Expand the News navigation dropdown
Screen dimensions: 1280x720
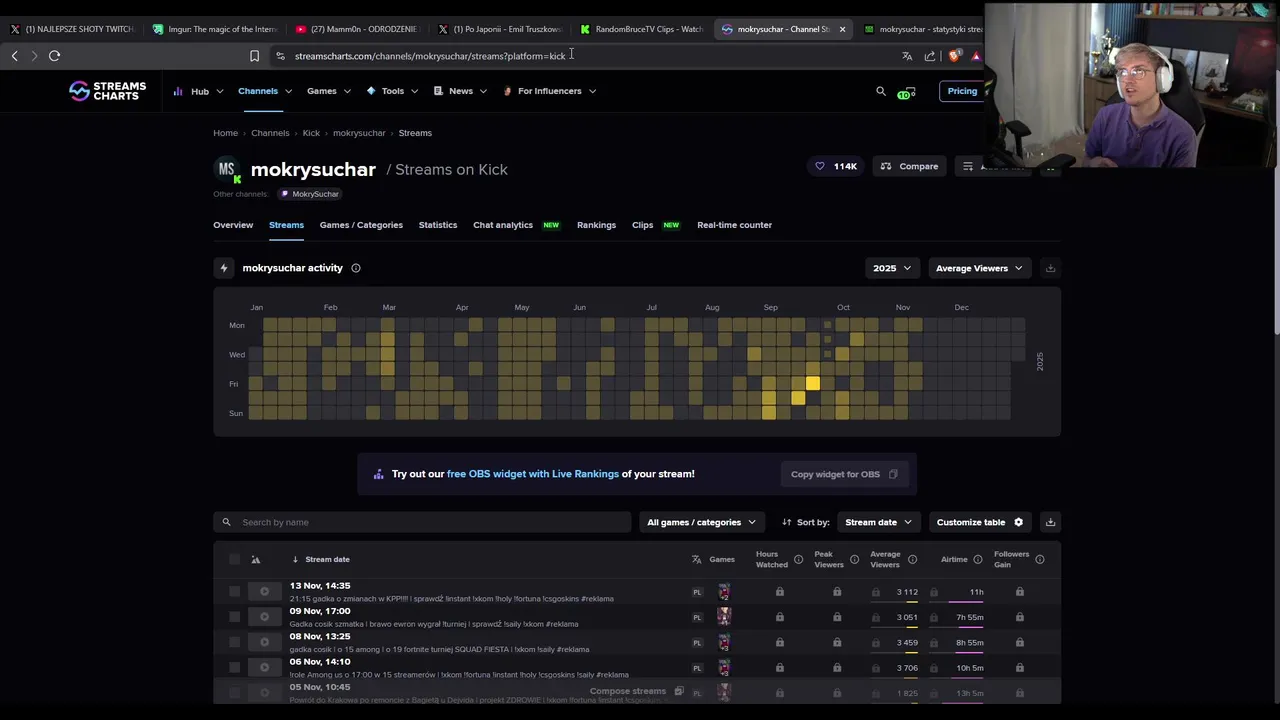(x=460, y=91)
